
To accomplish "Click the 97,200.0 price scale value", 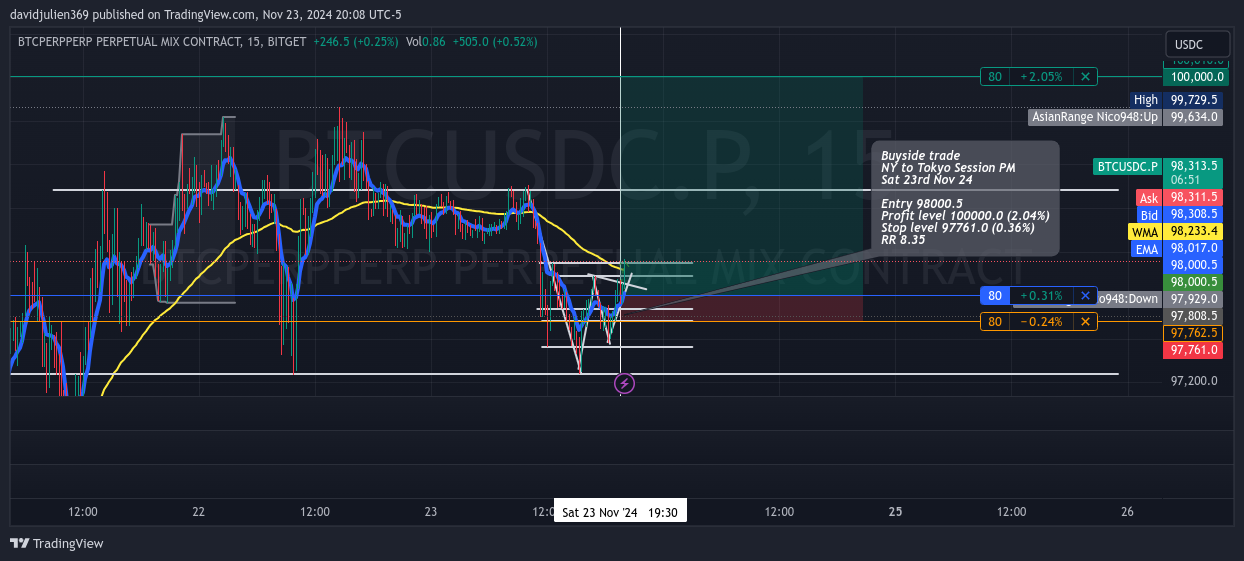I will pyautogui.click(x=1194, y=381).
